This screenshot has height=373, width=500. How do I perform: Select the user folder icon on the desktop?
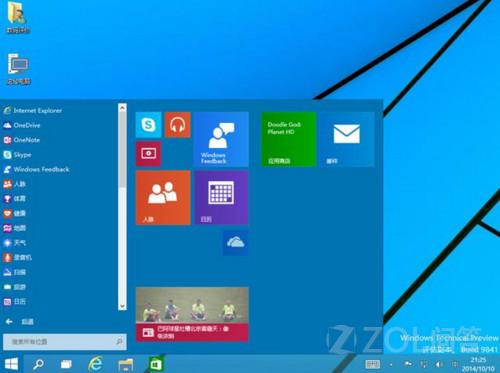18,18
